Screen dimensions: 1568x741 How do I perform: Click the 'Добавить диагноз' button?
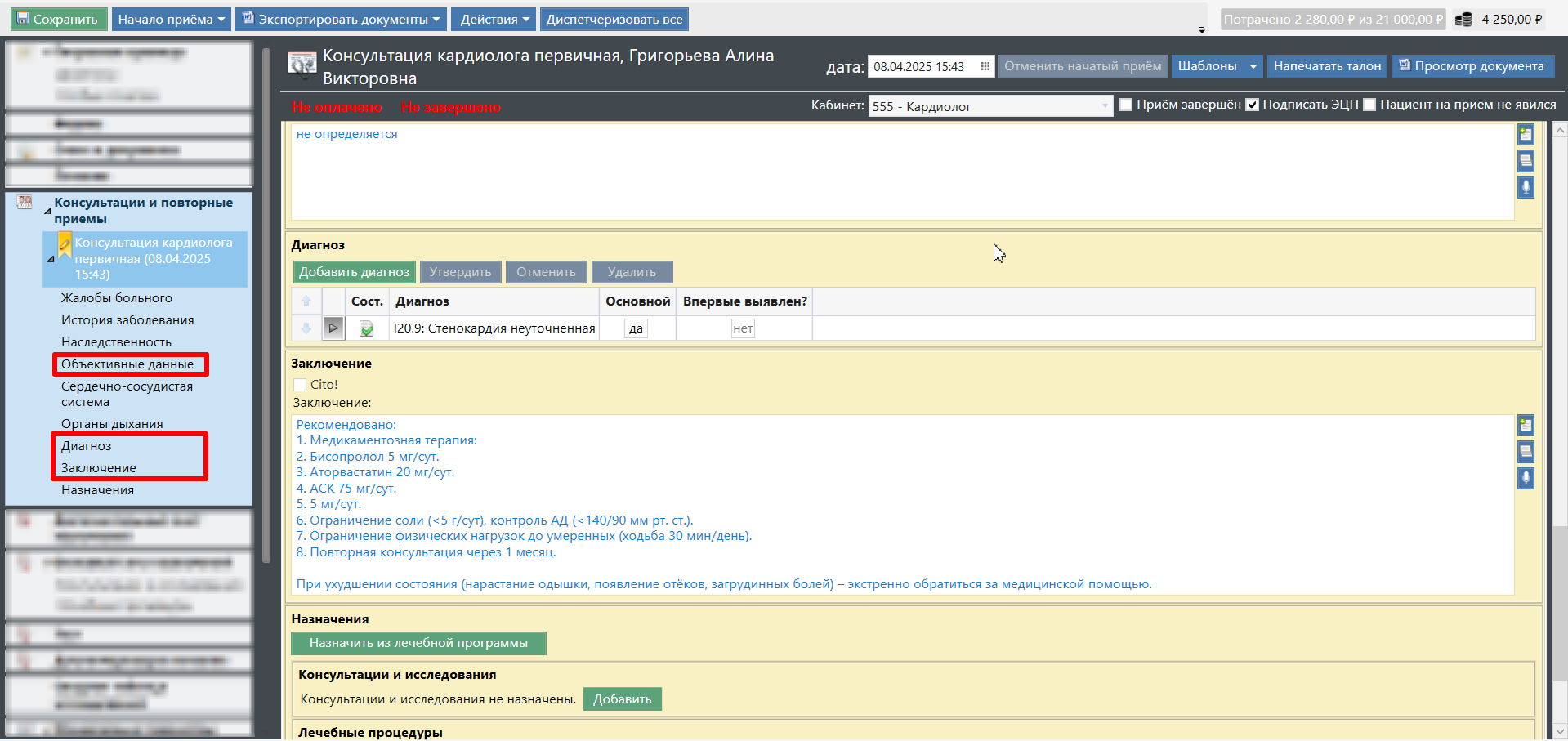tap(354, 272)
